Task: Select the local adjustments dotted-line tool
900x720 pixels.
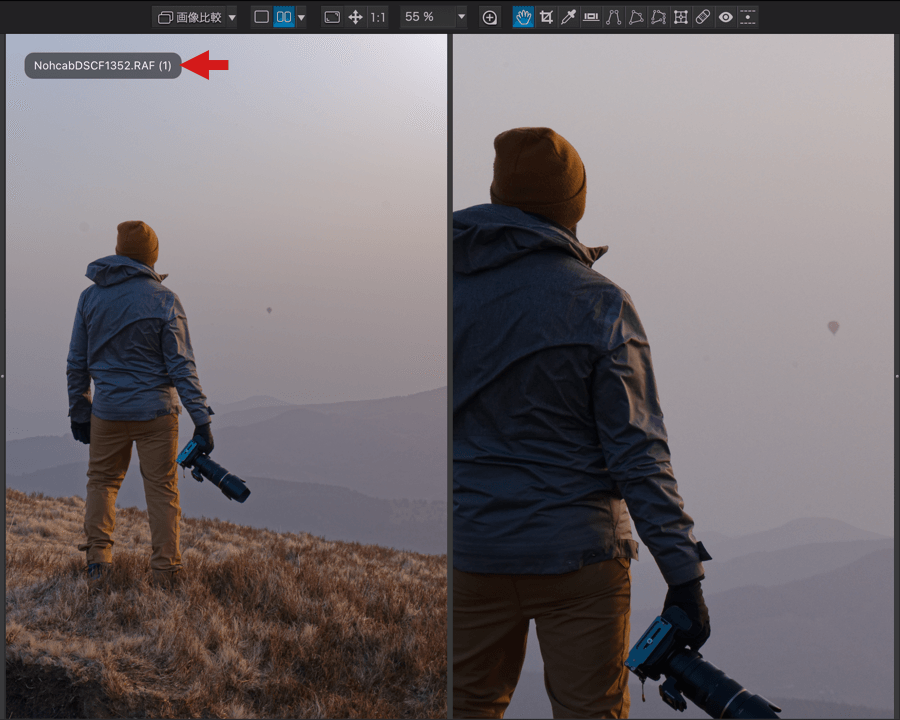Action: (x=747, y=17)
